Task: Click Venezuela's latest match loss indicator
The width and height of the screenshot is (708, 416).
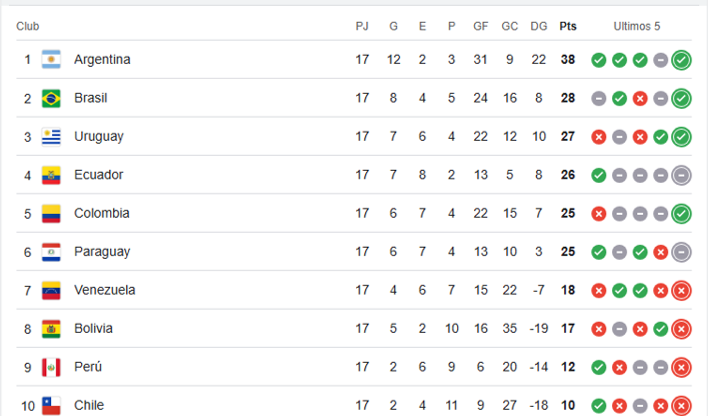Action: tap(681, 290)
